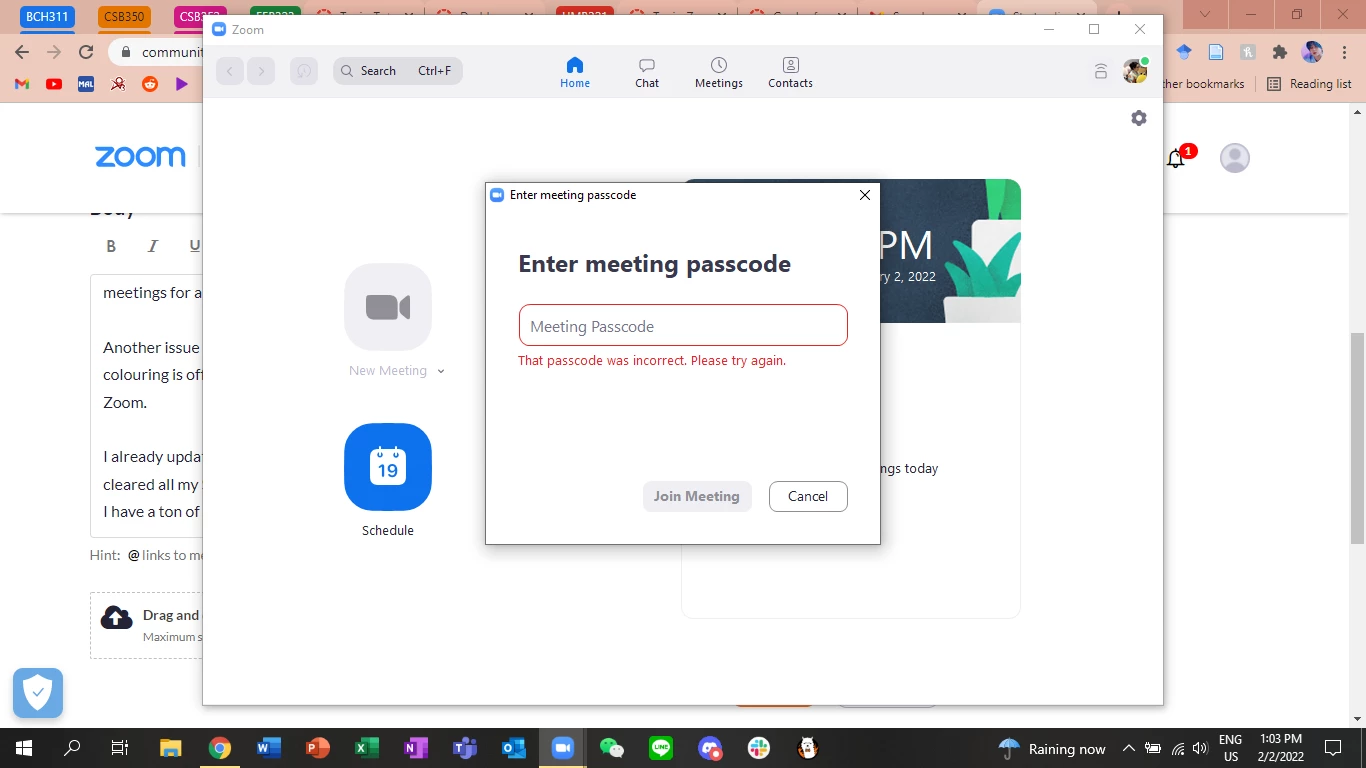This screenshot has height=768, width=1366.
Task: Open the community page user avatar
Action: [x=1235, y=158]
